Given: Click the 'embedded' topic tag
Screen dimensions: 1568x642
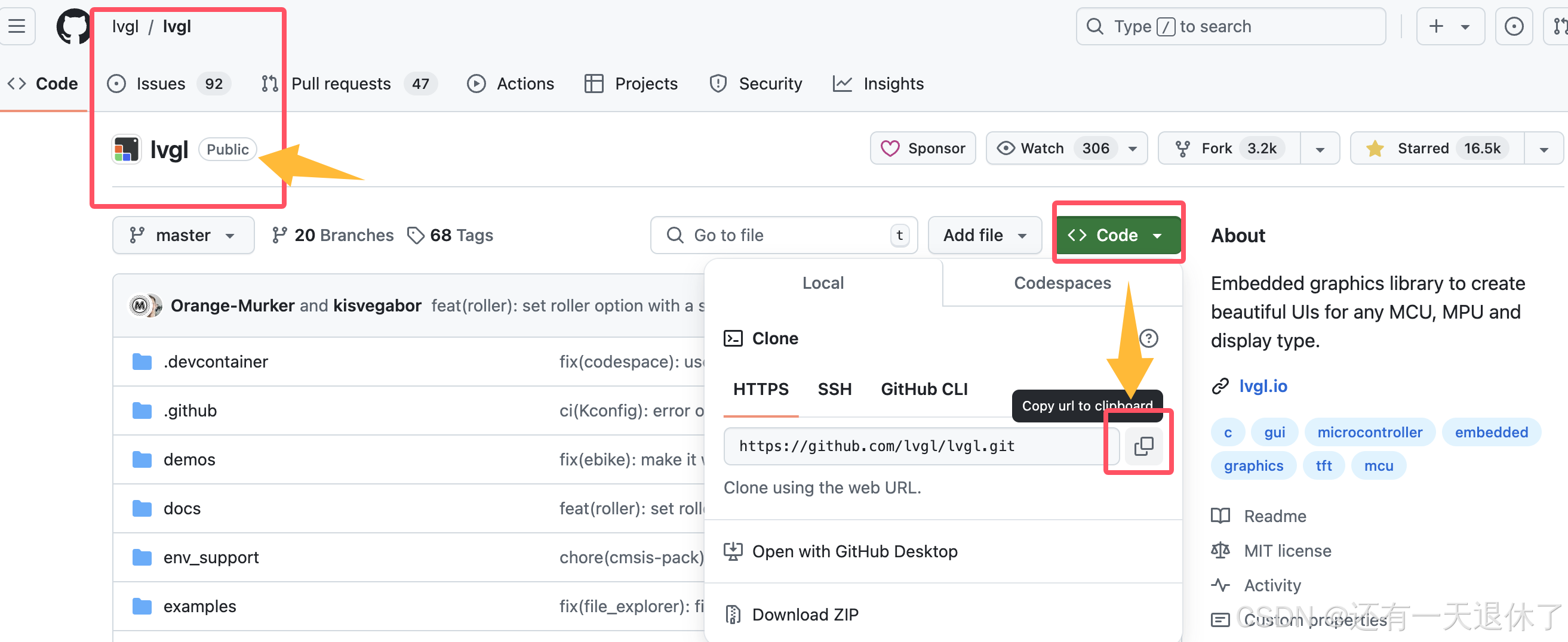Looking at the screenshot, I should pos(1492,432).
